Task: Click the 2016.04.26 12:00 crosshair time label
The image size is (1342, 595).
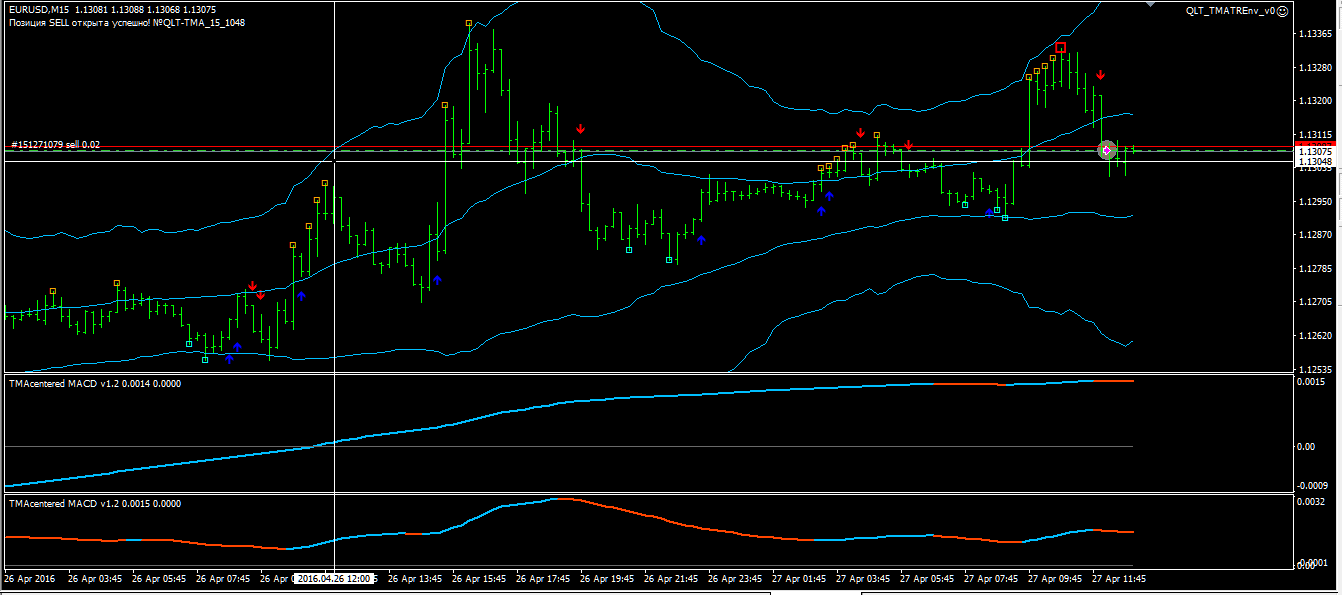Action: pos(335,578)
